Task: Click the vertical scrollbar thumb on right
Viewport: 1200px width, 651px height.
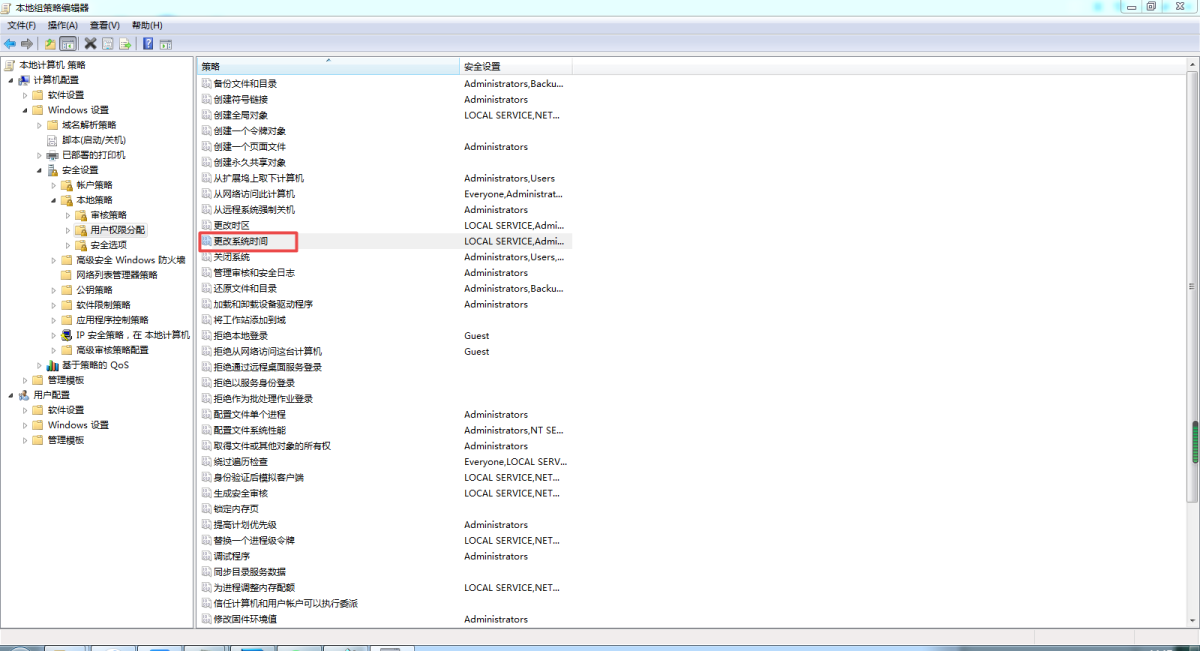Action: 1193,442
